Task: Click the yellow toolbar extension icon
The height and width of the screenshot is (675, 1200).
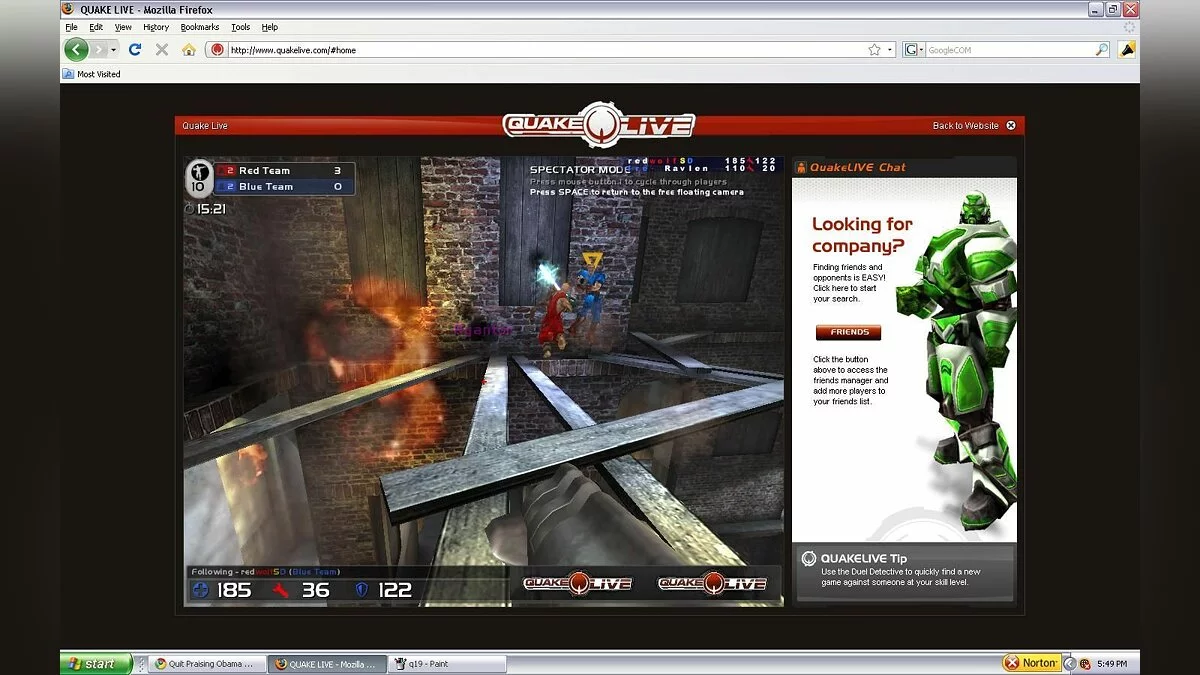Action: tap(1127, 49)
